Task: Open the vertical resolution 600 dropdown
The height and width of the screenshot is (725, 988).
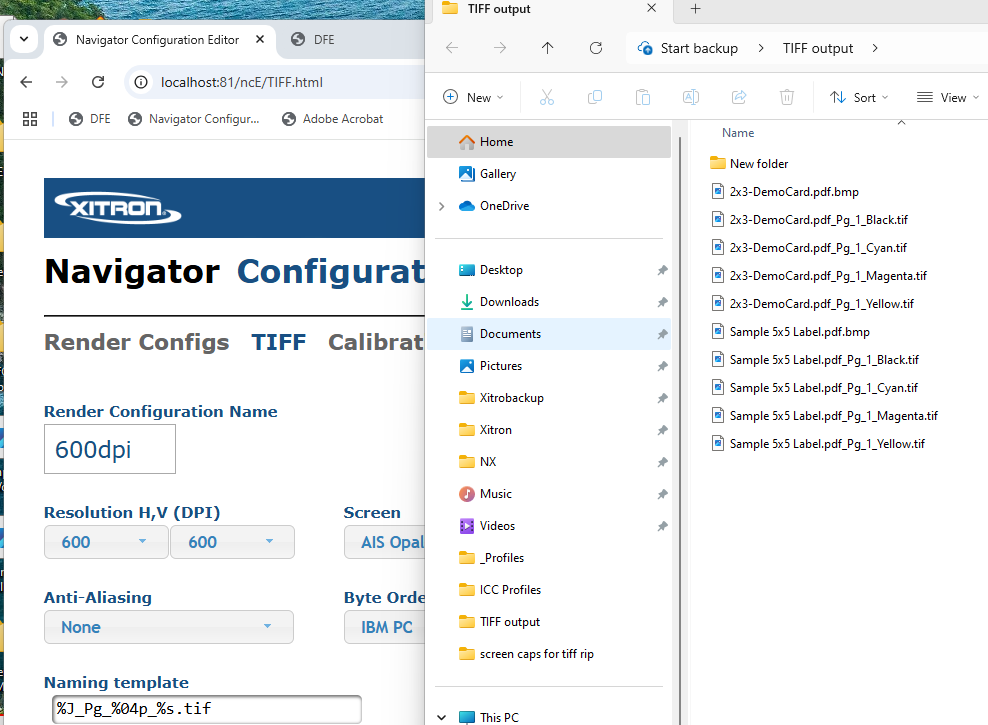Action: (233, 542)
